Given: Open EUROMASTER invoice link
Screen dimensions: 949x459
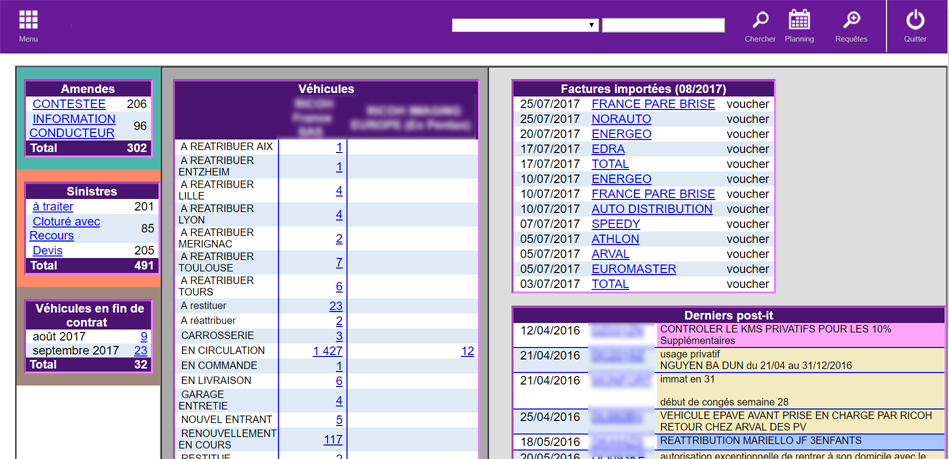Looking at the screenshot, I should [634, 269].
